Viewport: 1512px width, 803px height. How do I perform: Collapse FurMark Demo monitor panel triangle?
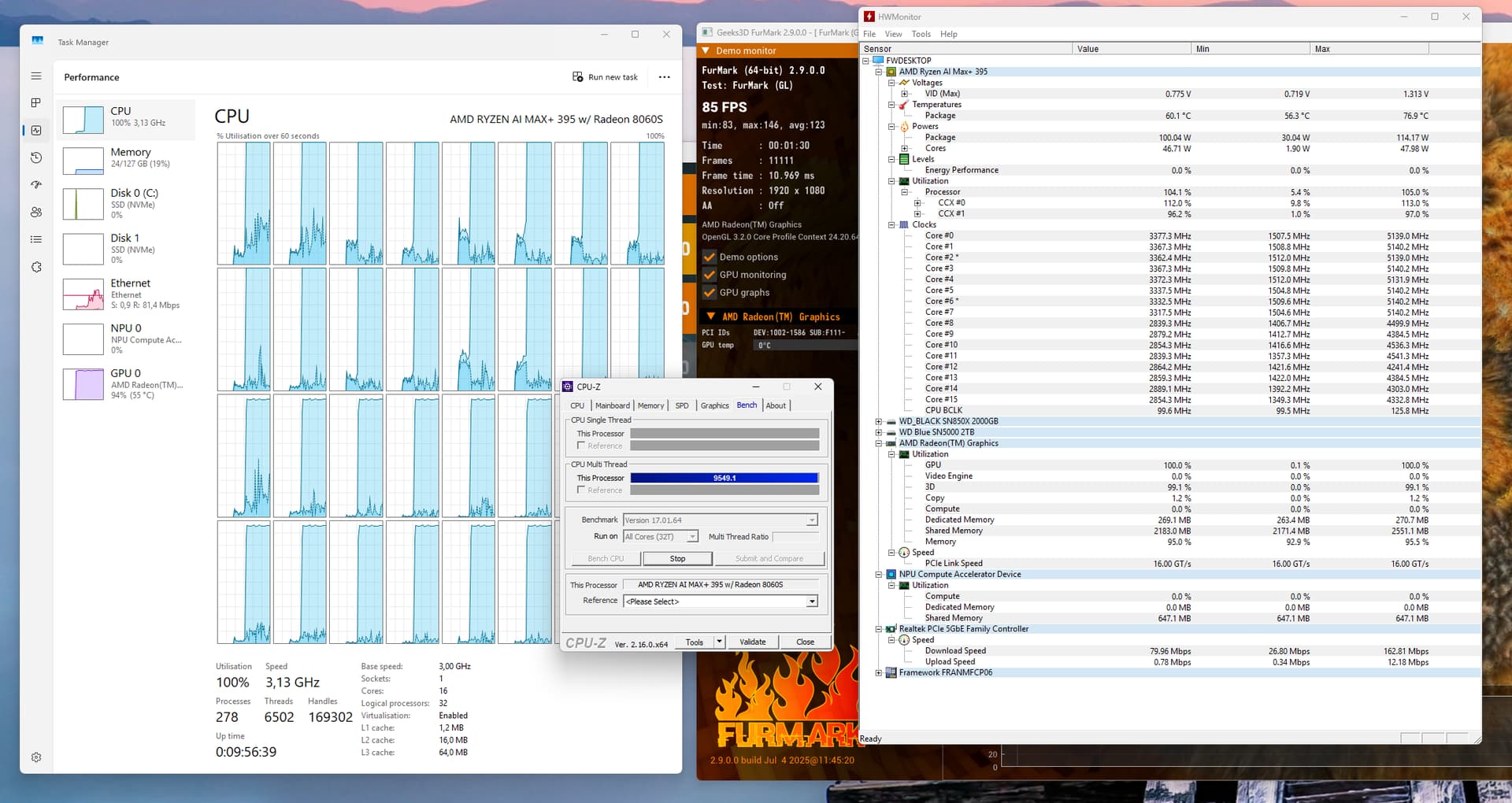[706, 50]
